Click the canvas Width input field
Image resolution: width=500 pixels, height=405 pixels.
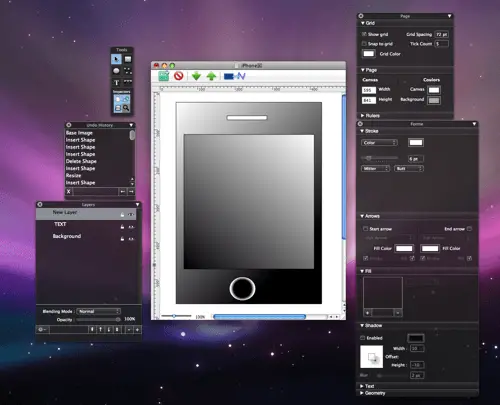click(x=369, y=90)
